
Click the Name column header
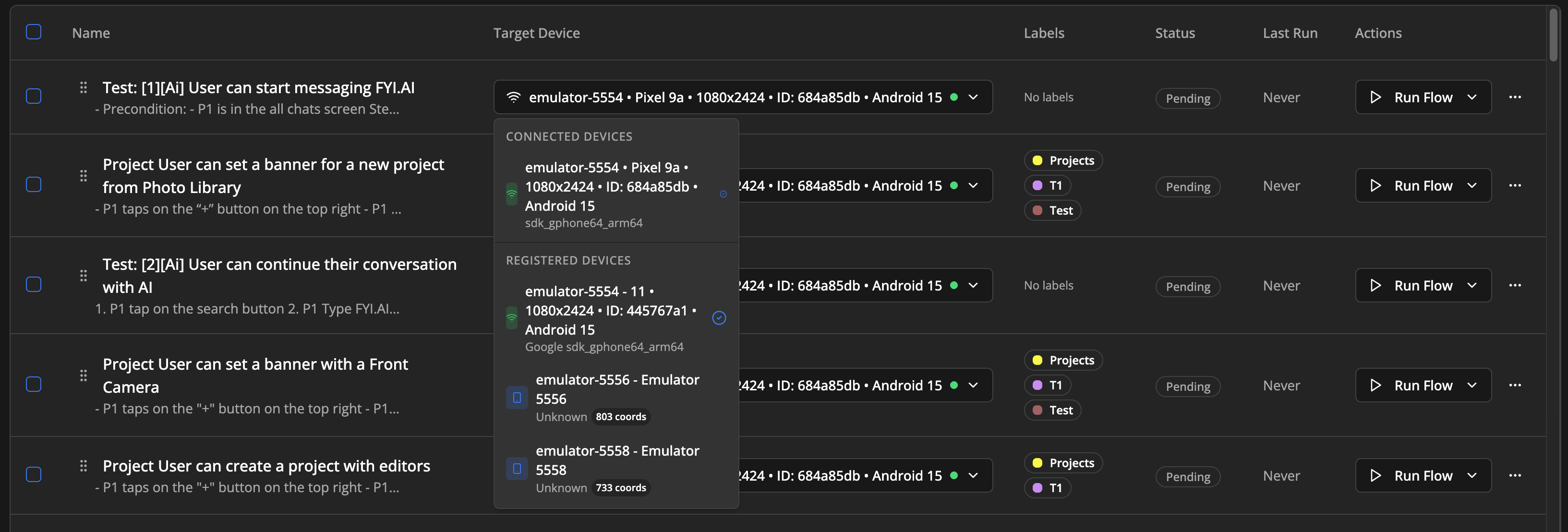pos(91,33)
